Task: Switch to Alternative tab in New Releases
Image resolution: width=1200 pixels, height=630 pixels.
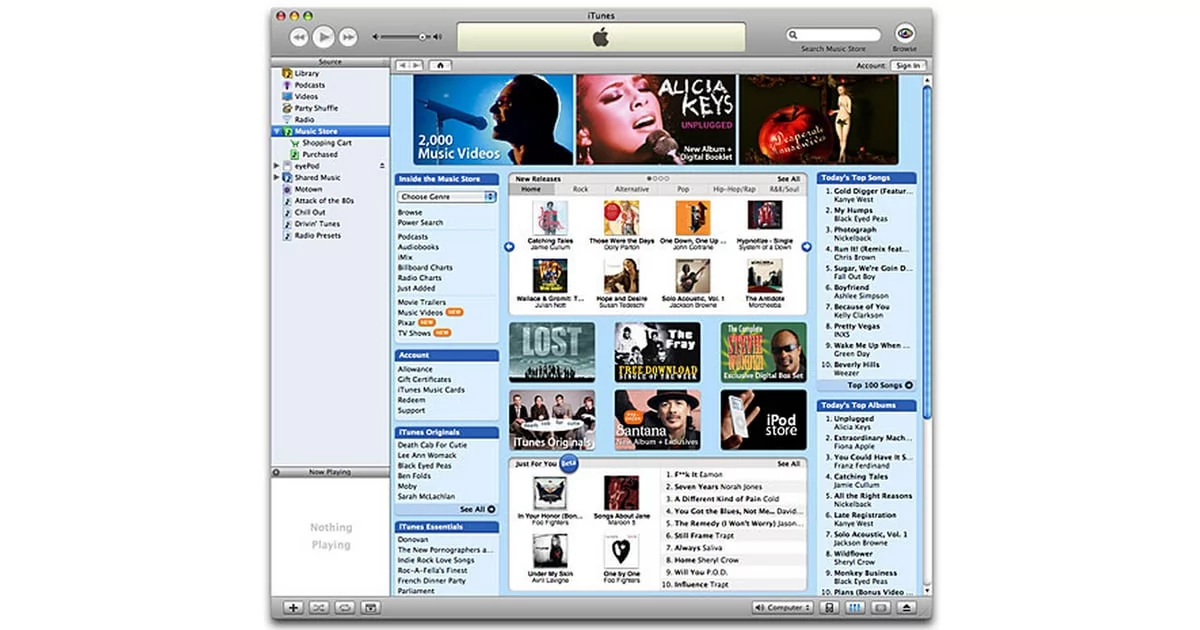Action: click(631, 189)
